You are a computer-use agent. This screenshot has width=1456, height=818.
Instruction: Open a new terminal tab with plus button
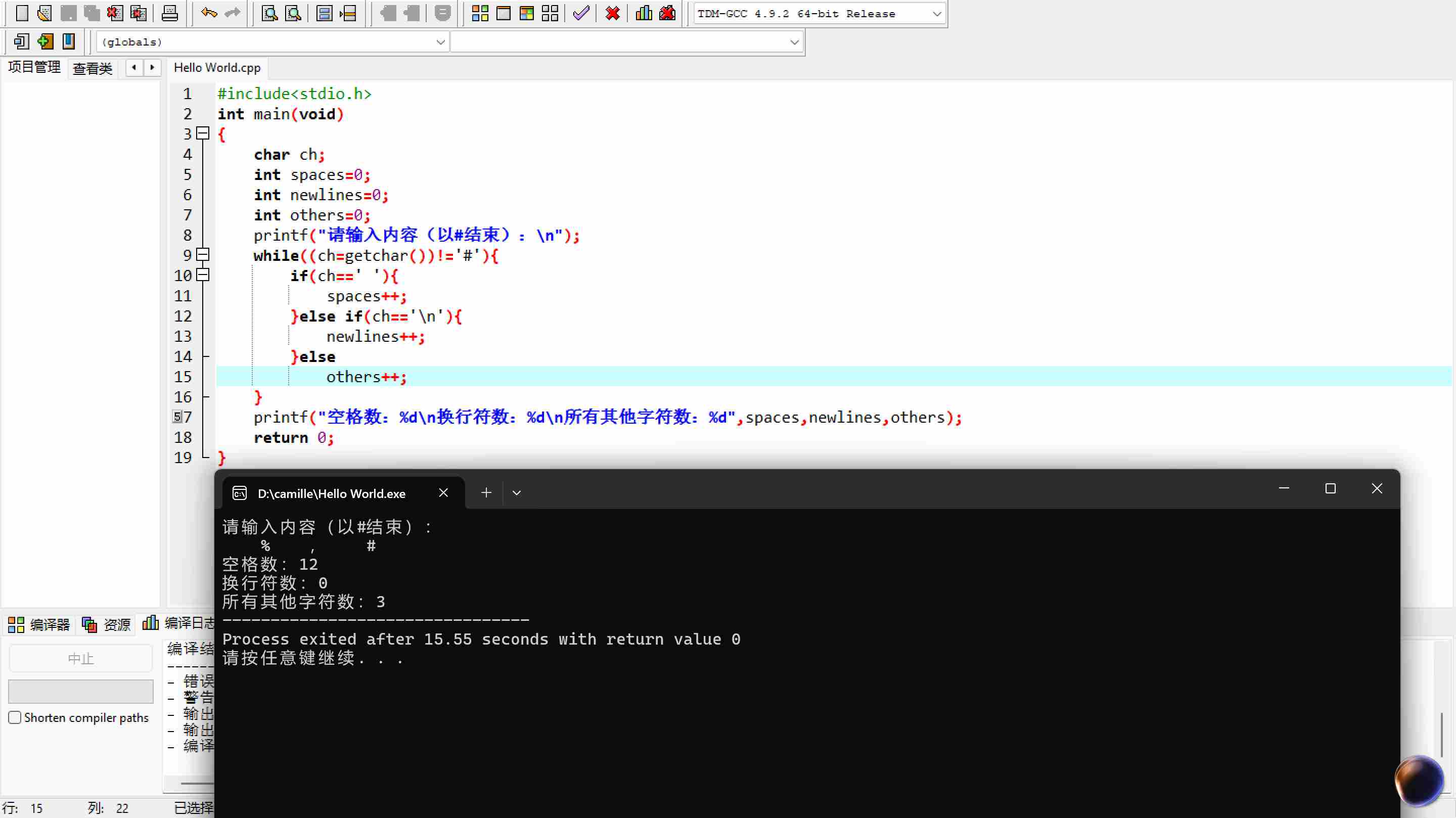click(x=486, y=493)
